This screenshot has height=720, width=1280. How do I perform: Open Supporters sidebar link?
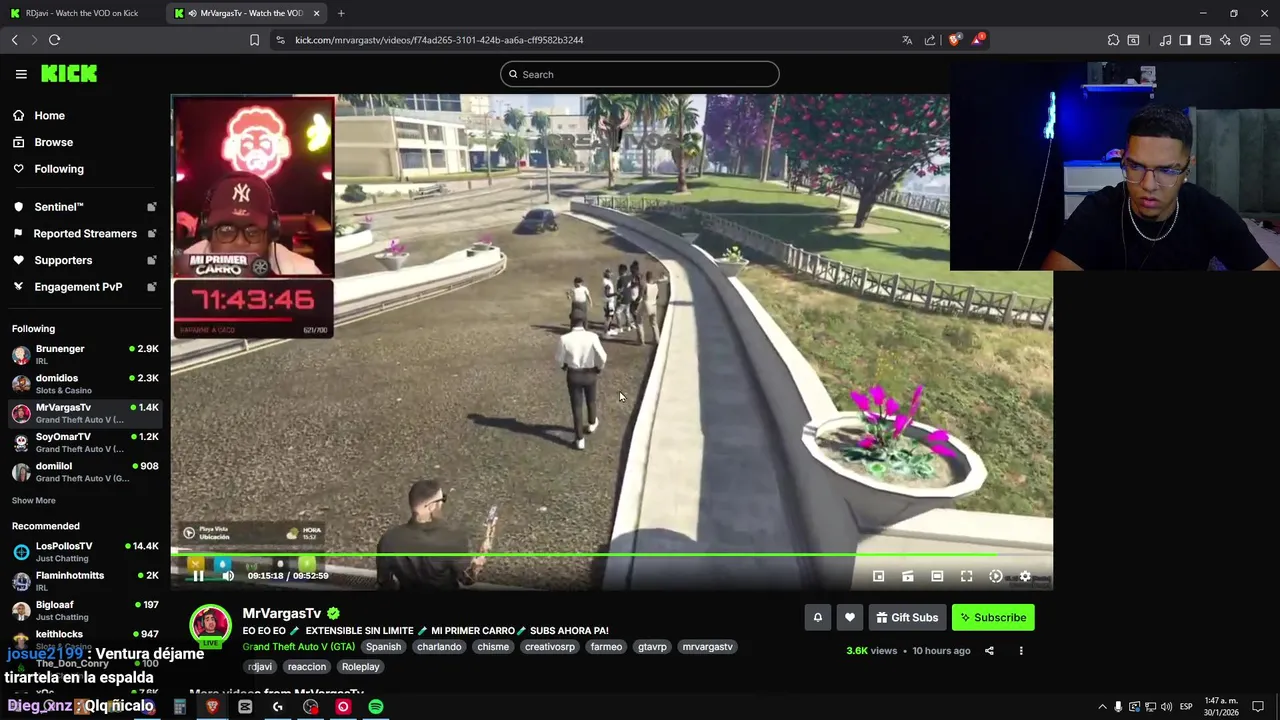85,260
